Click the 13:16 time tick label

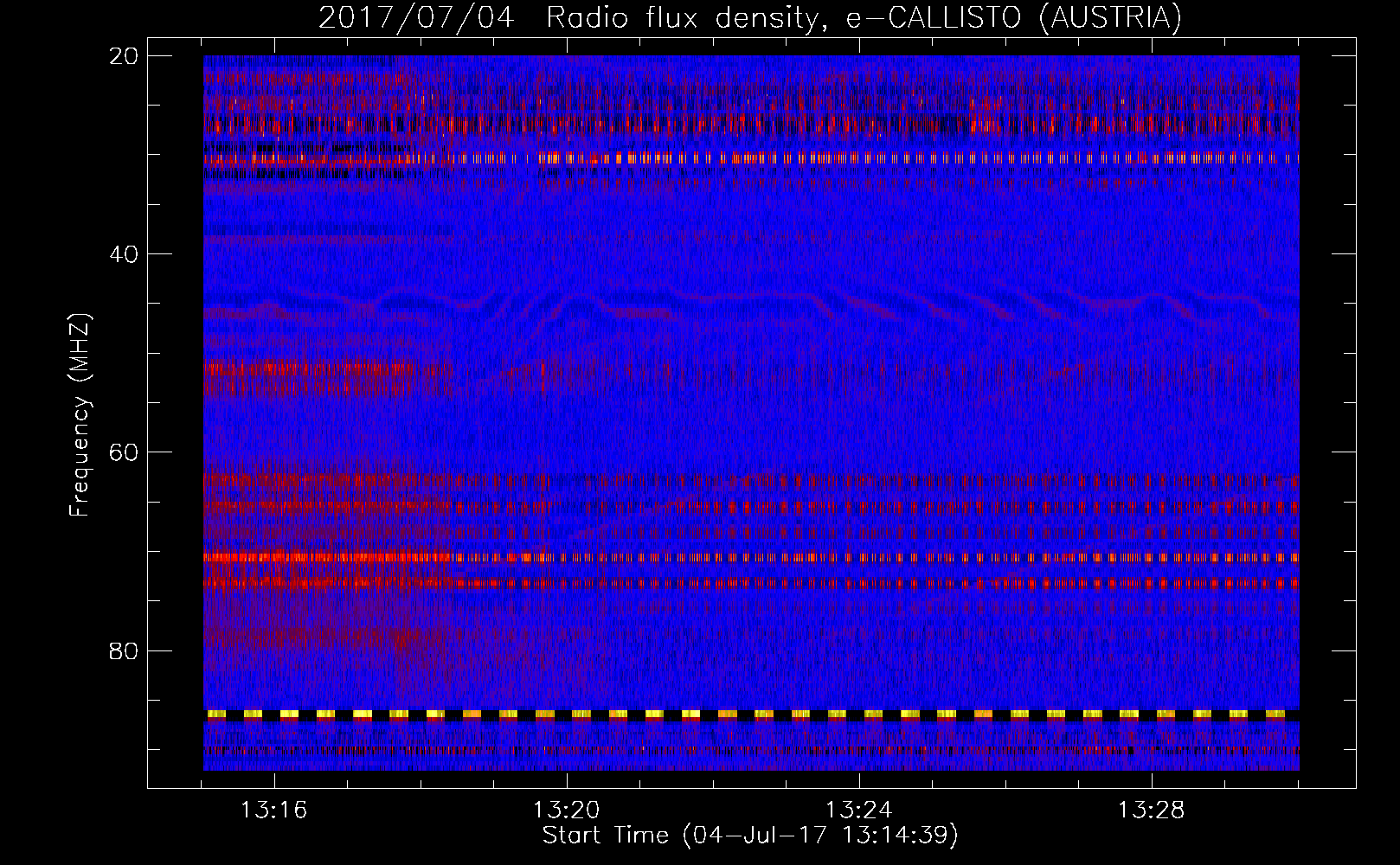coord(273,811)
